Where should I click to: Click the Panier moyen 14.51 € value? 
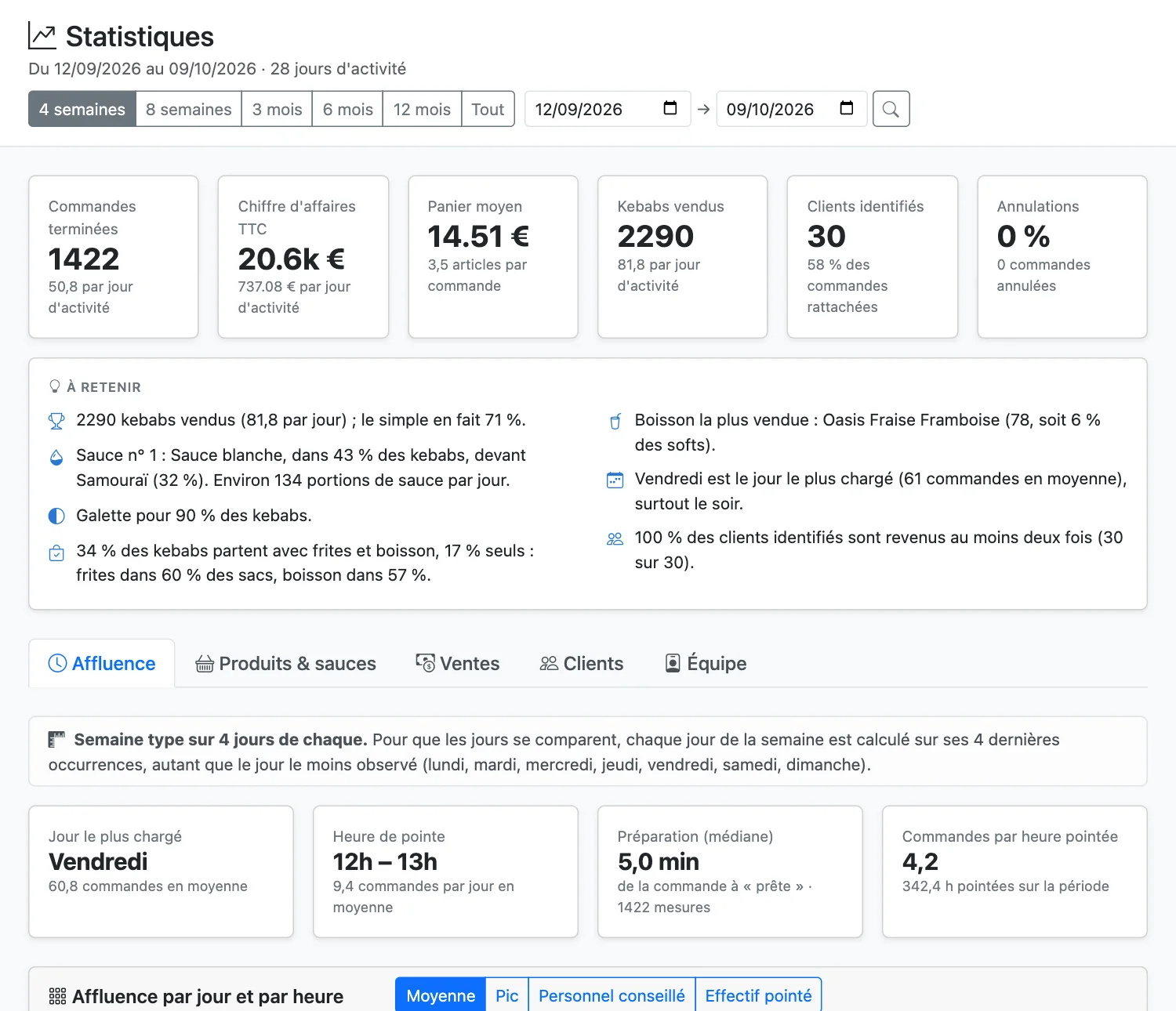pyautogui.click(x=478, y=236)
